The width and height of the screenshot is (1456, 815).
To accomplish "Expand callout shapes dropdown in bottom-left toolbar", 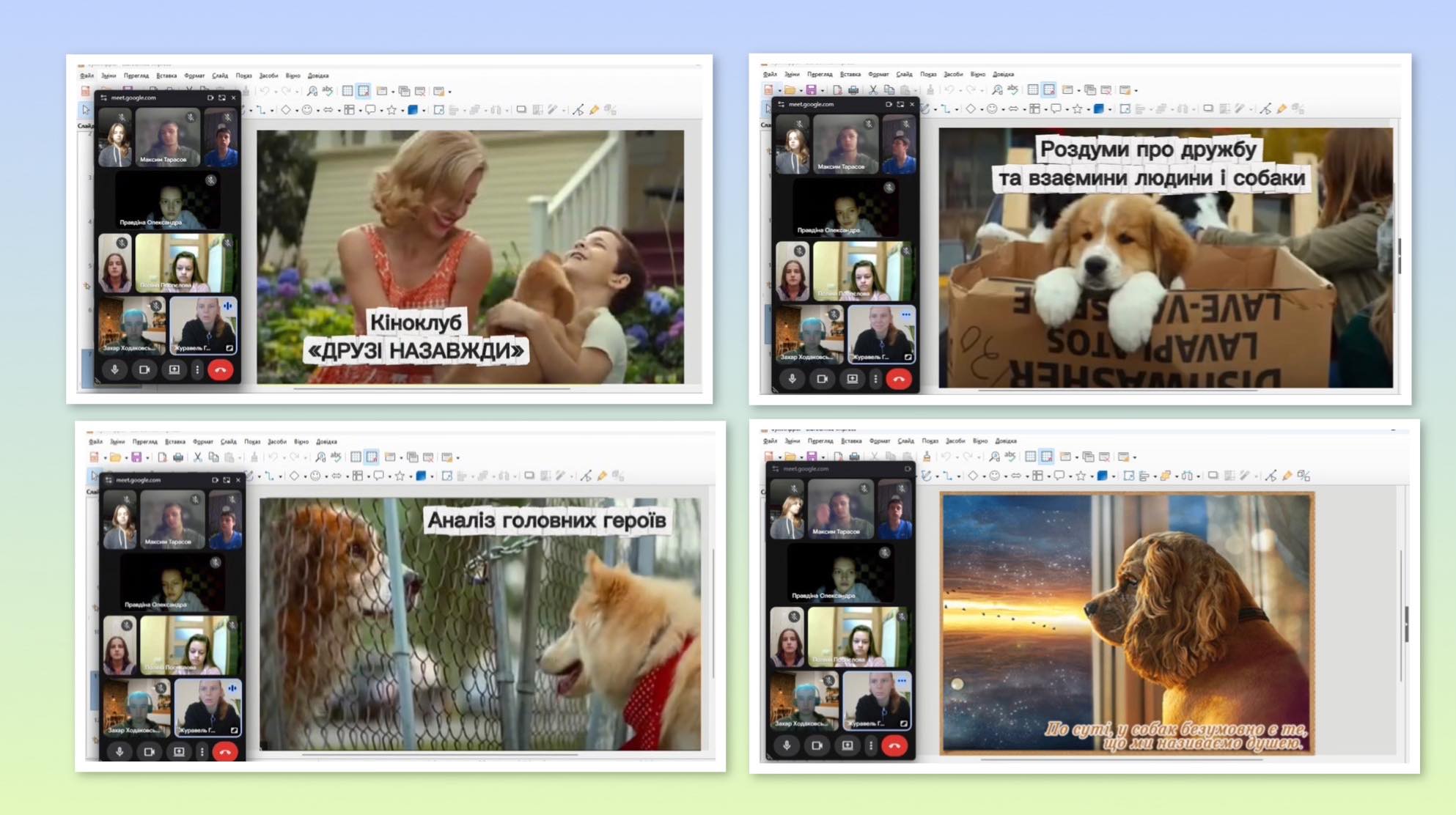I will point(389,477).
